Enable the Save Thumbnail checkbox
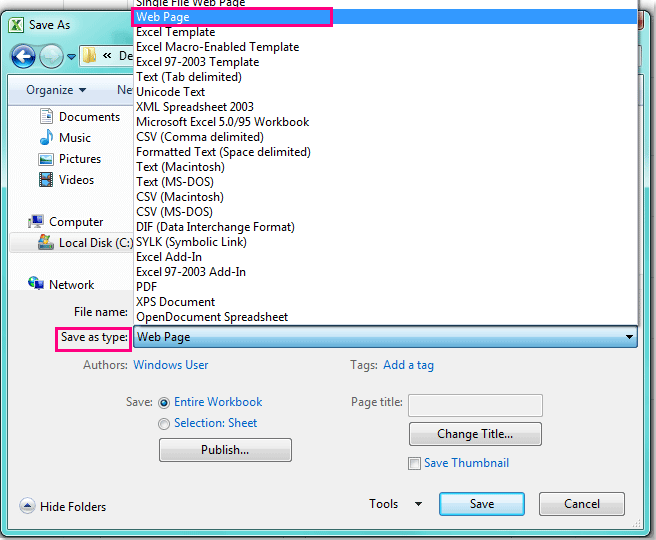 [x=414, y=463]
